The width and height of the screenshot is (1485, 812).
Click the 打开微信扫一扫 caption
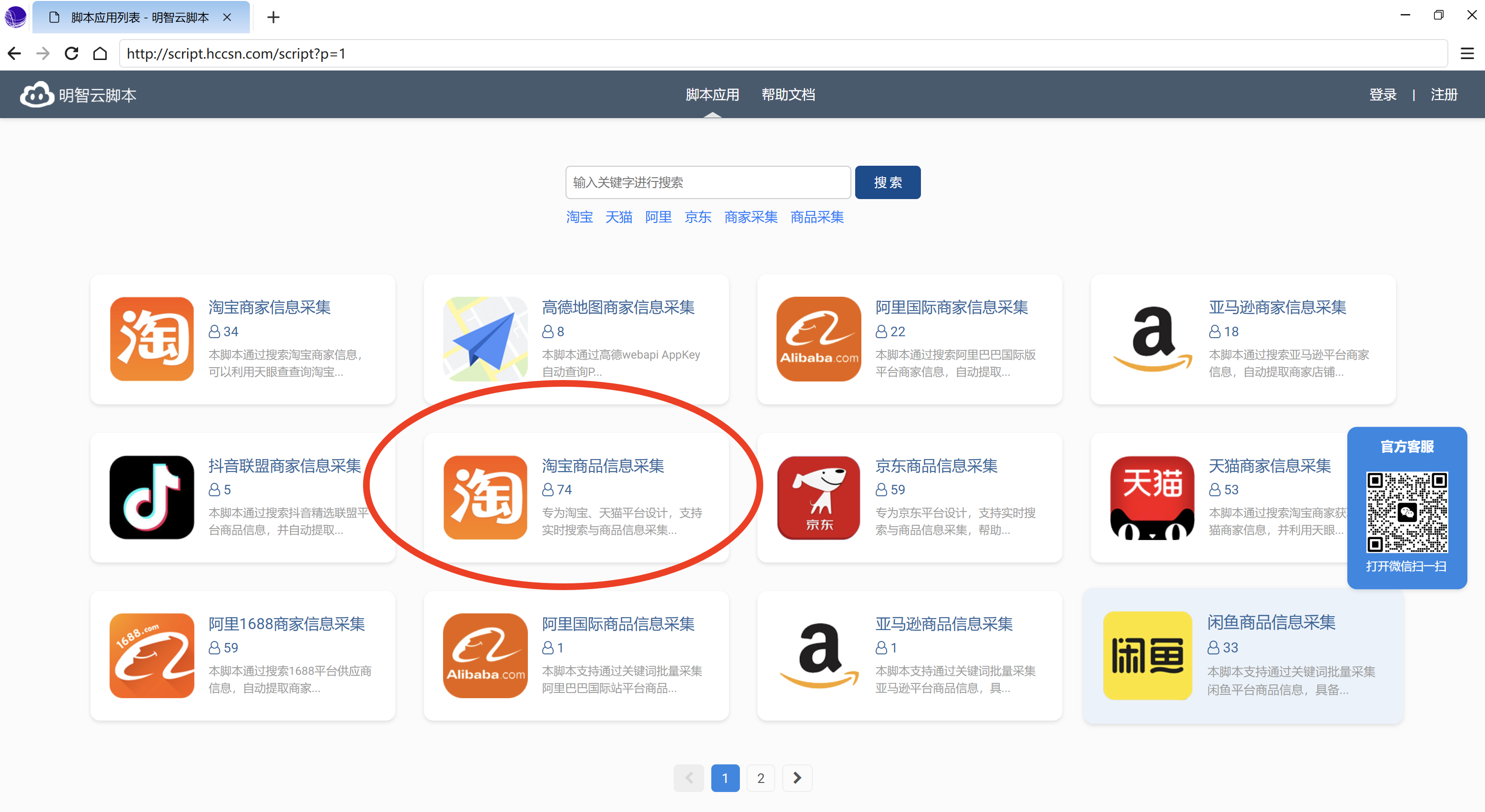(1406, 567)
